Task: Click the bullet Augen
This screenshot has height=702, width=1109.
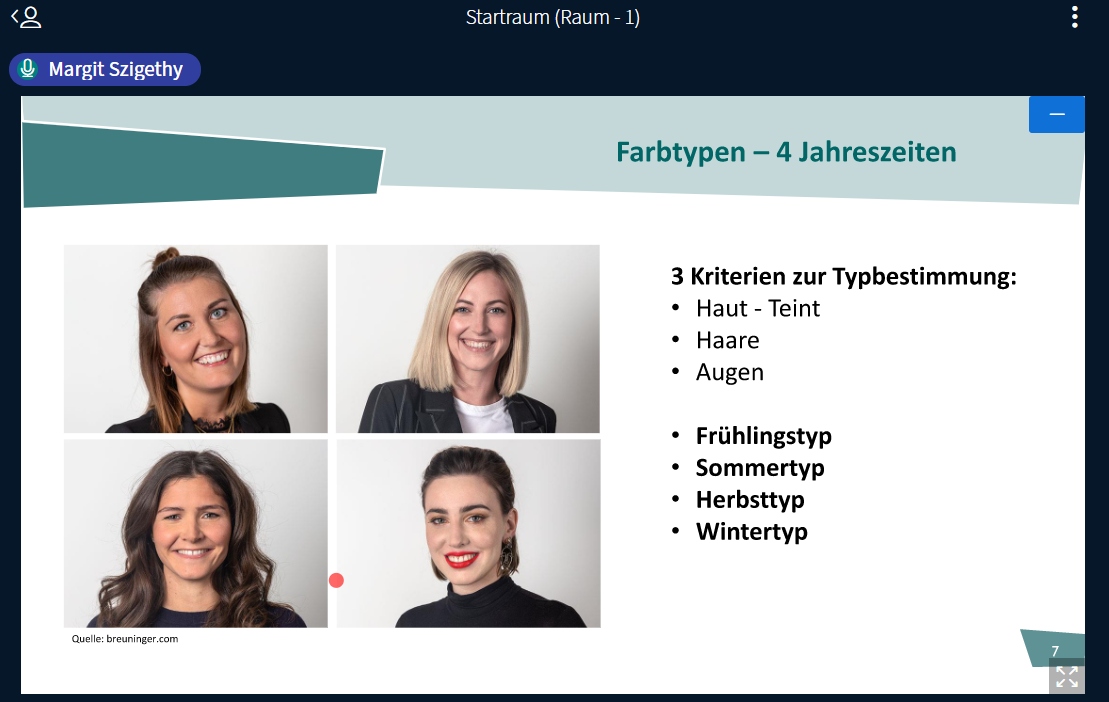Action: [730, 373]
